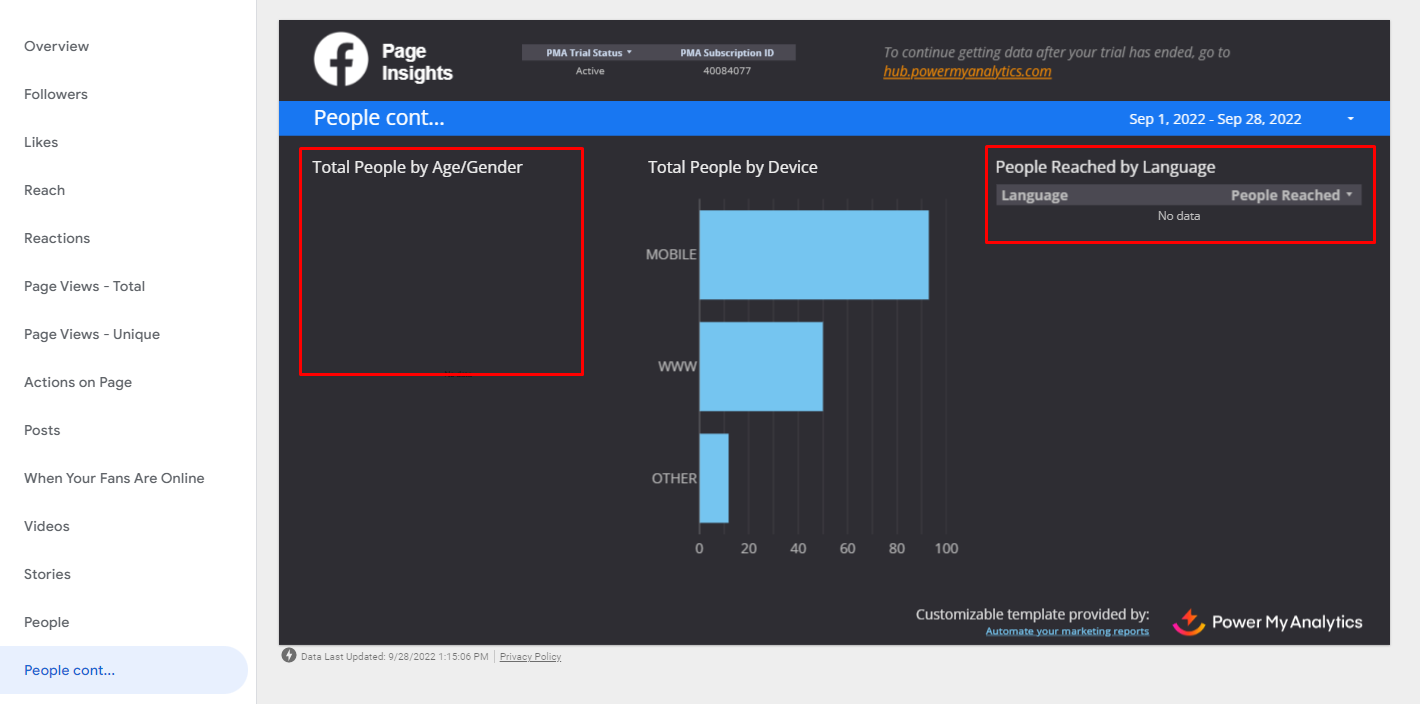1420x704 pixels.
Task: Open the date range dropdown arrow
Action: pyautogui.click(x=1350, y=119)
